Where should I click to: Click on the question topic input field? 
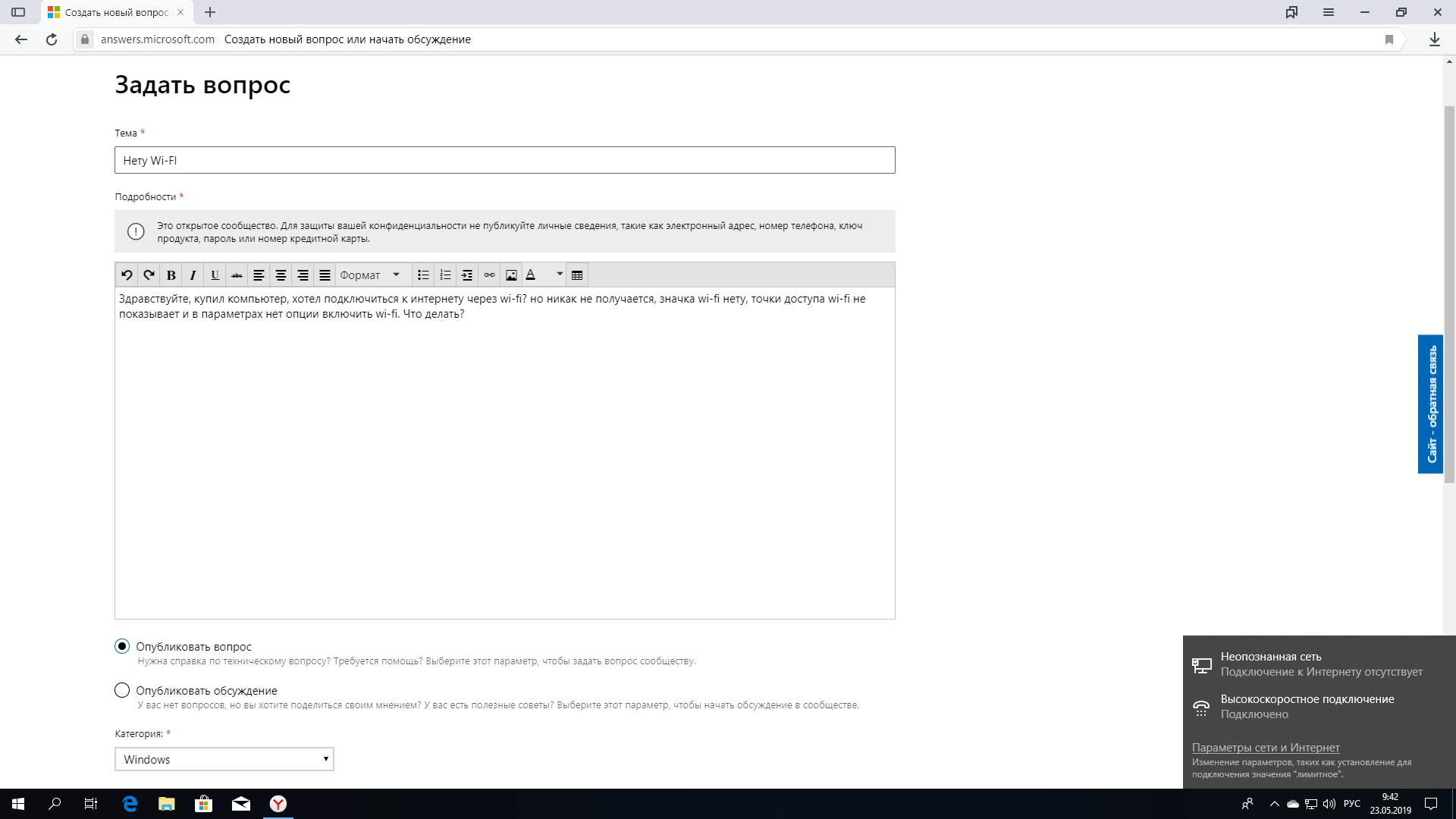click(504, 160)
